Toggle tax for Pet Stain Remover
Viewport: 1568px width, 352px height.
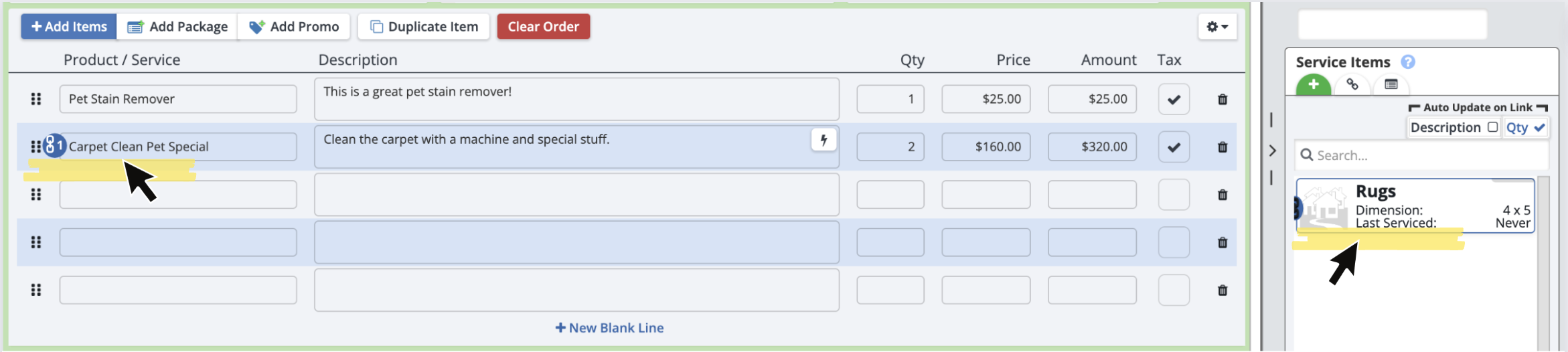1173,100
